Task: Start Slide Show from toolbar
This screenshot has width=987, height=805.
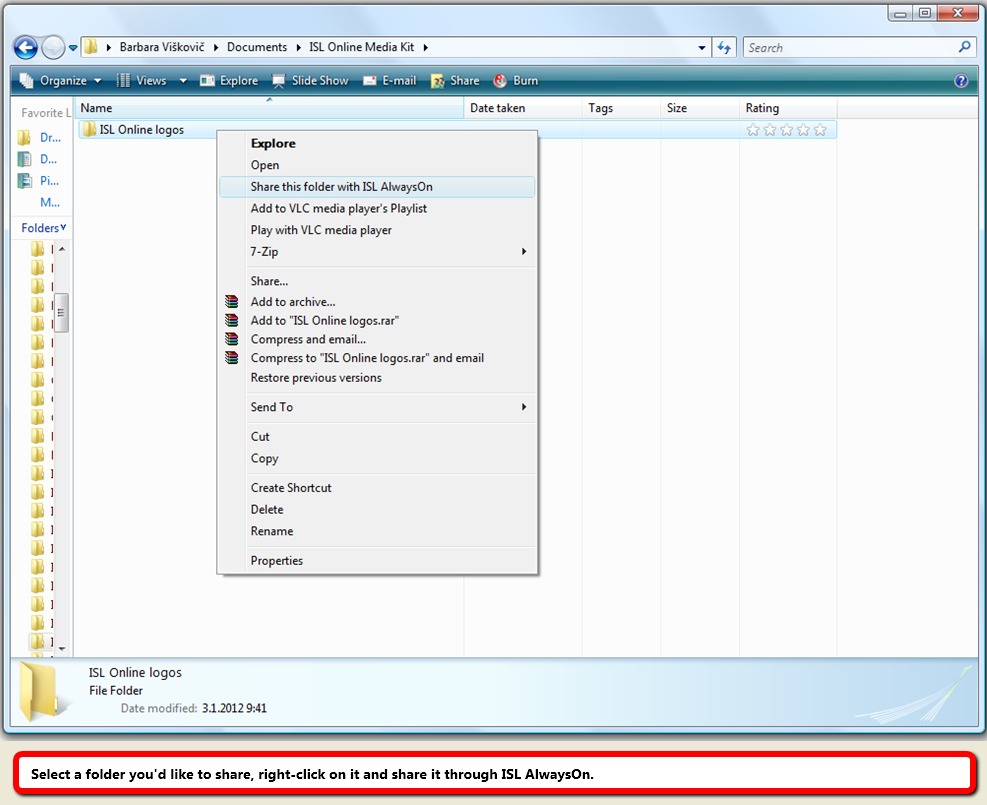Action: click(310, 81)
